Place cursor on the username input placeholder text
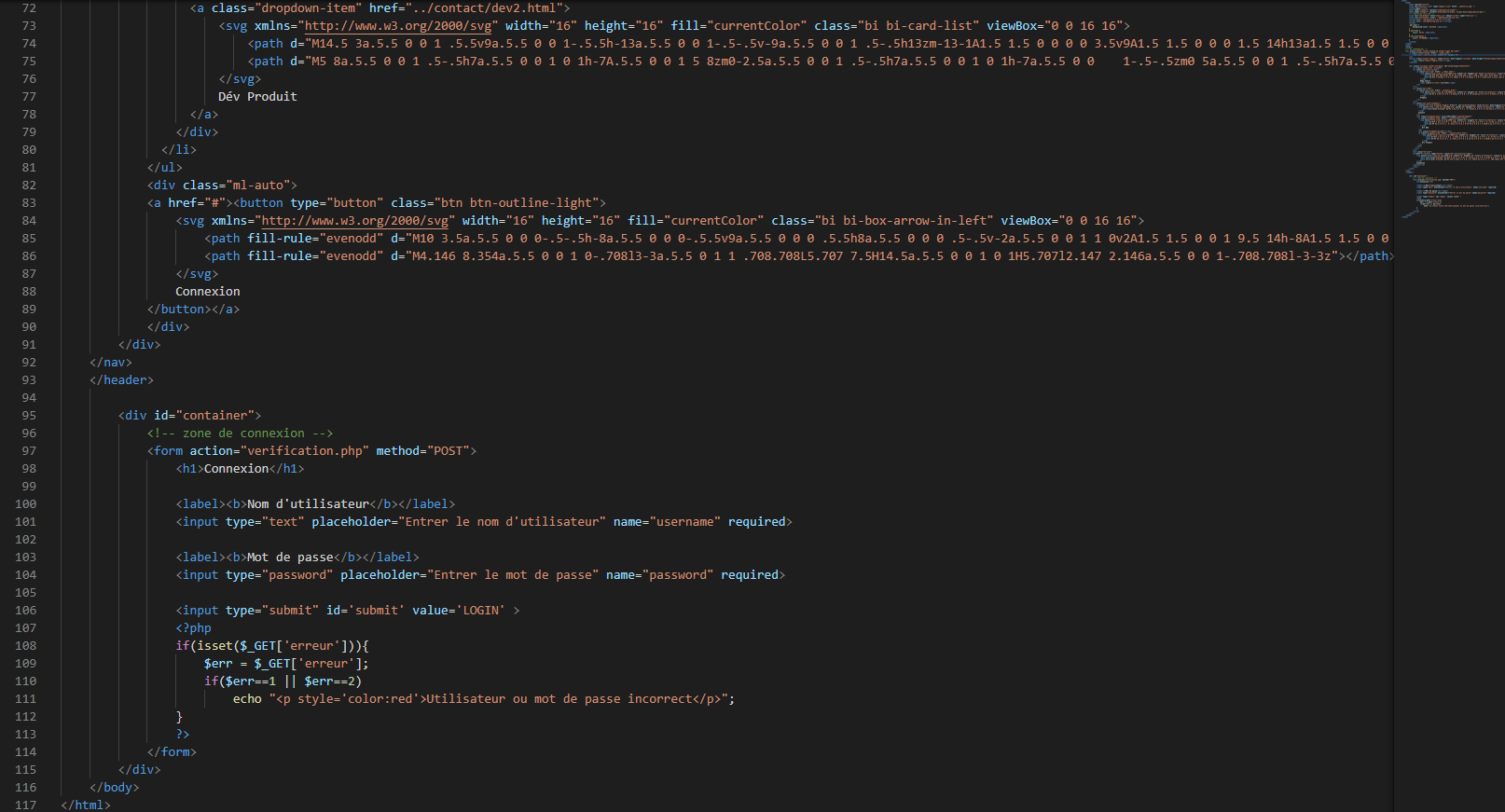Viewport: 1505px width, 812px height. point(502,522)
